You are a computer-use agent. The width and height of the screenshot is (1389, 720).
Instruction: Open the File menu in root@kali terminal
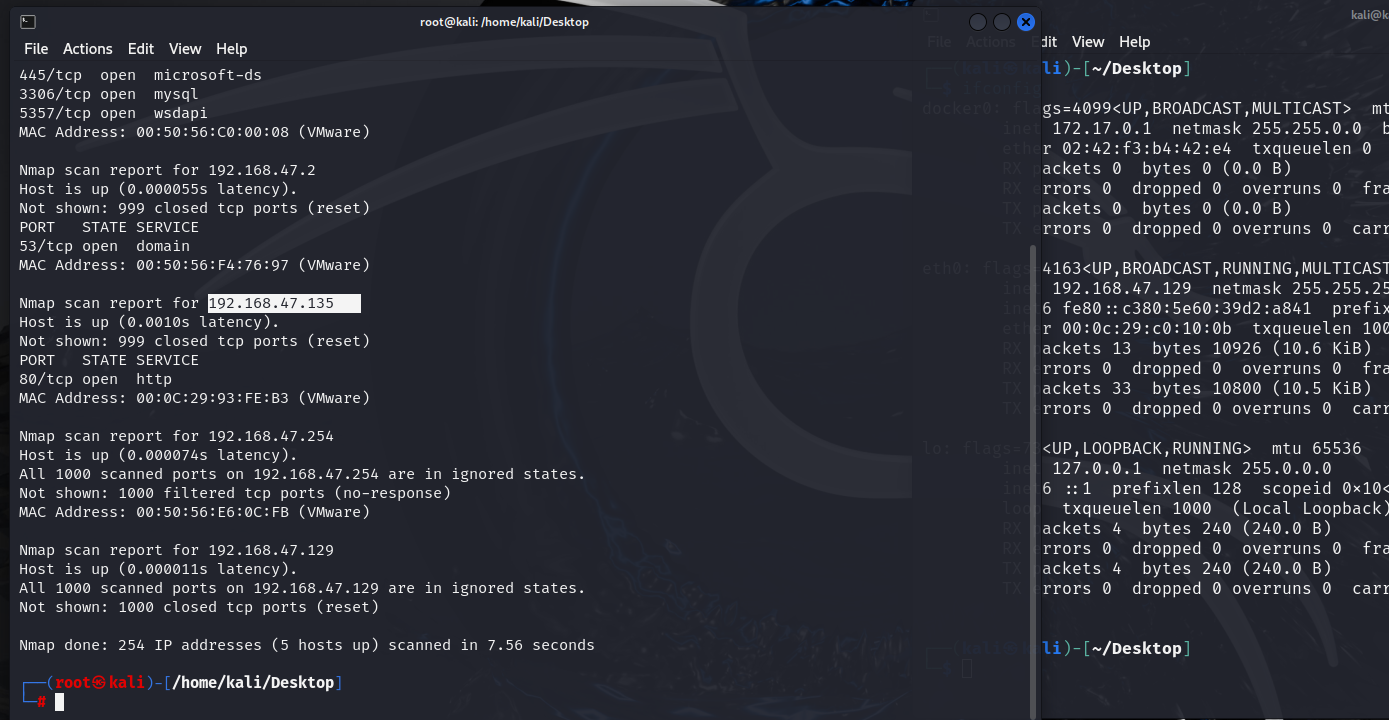point(36,49)
